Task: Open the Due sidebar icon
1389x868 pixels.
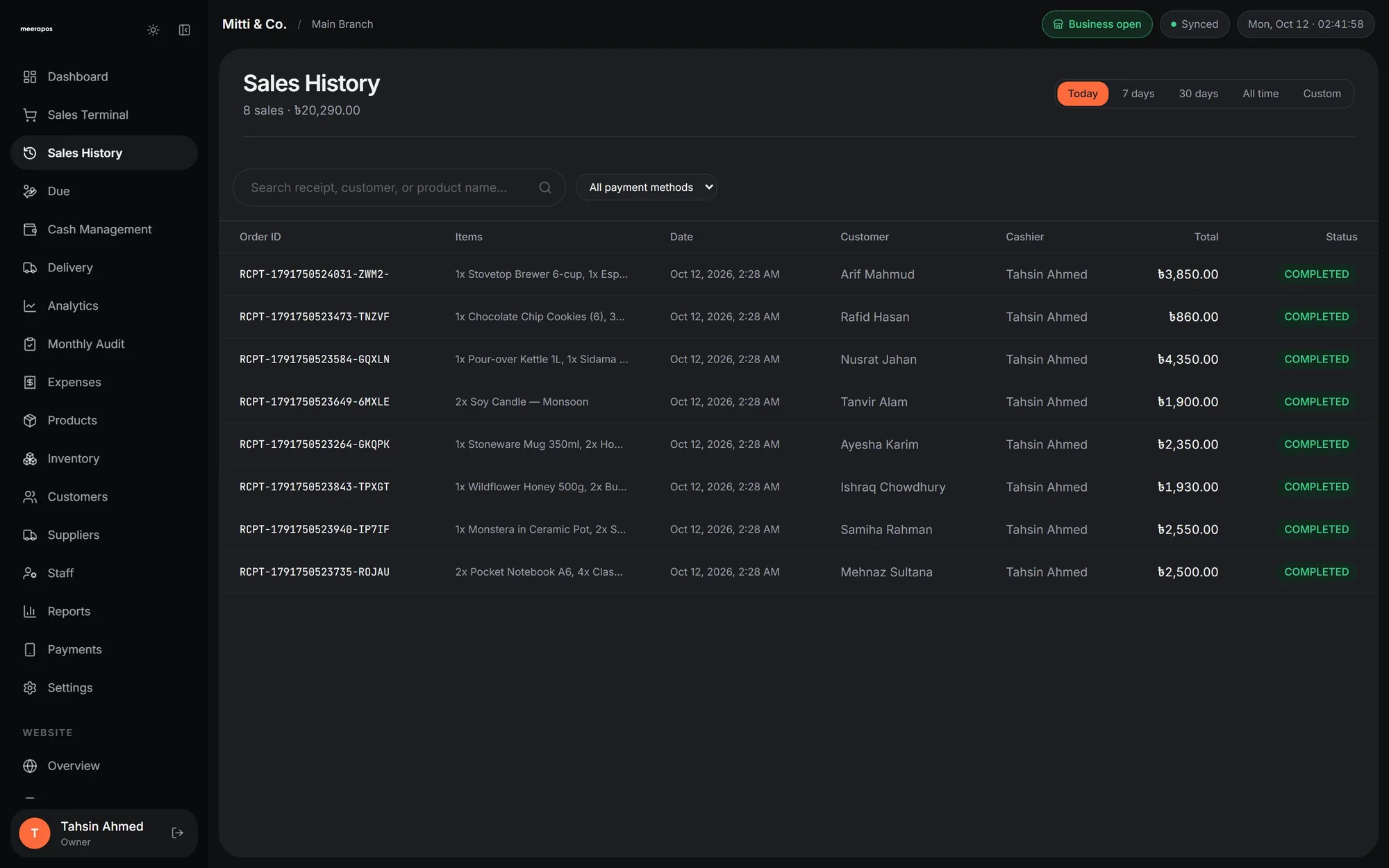Action: click(30, 191)
